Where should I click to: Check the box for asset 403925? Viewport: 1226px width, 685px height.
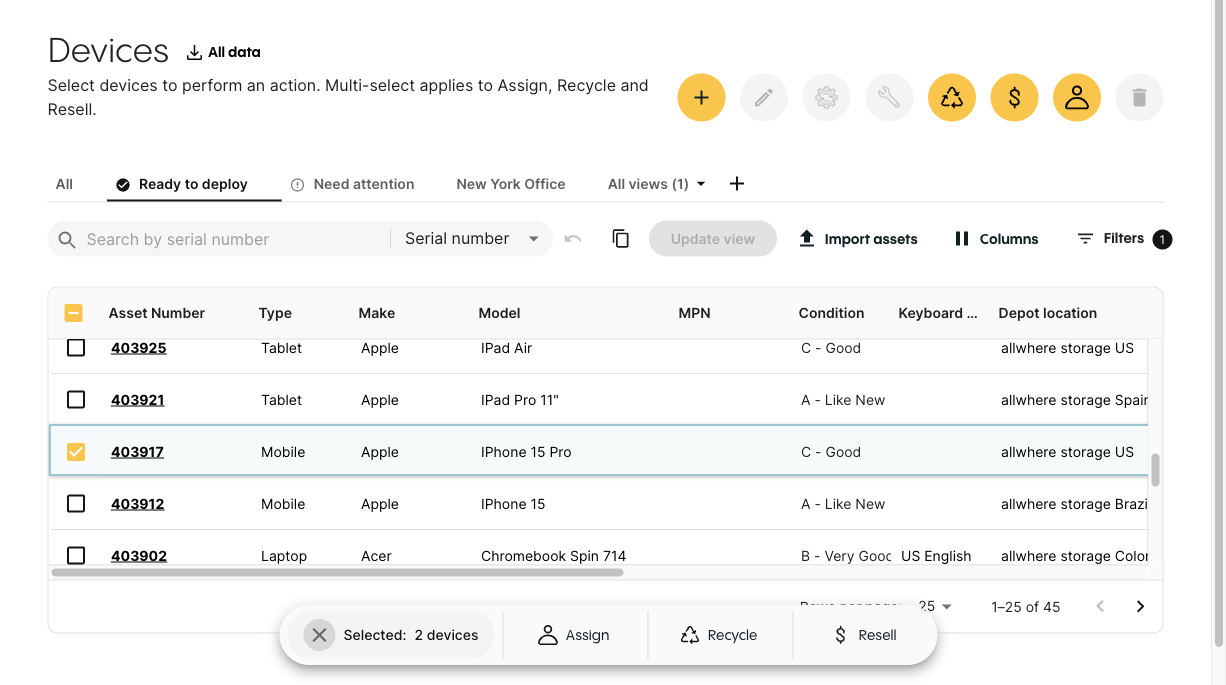pyautogui.click(x=76, y=348)
